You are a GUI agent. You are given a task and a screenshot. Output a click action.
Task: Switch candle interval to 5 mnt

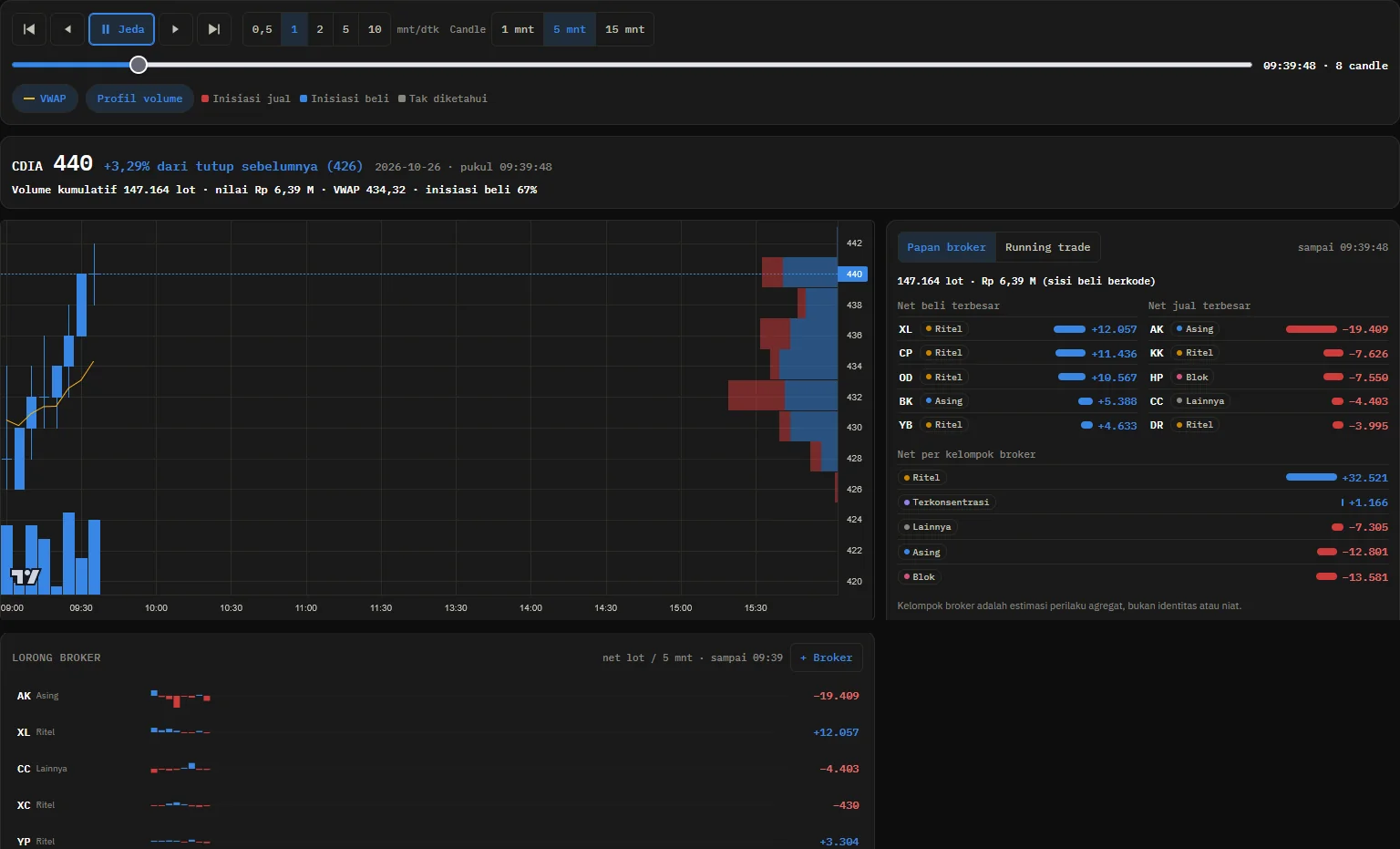click(570, 29)
